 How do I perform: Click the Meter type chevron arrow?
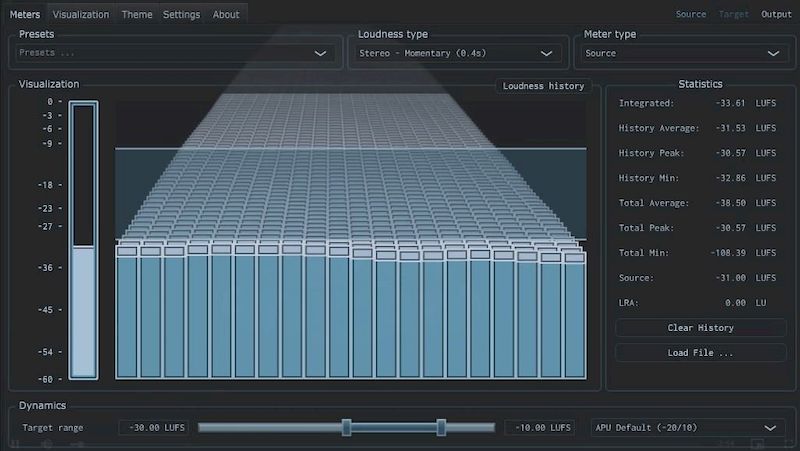pos(773,53)
